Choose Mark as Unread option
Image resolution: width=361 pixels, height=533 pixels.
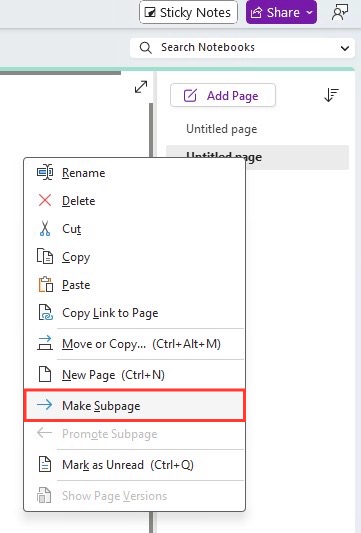pos(135,465)
